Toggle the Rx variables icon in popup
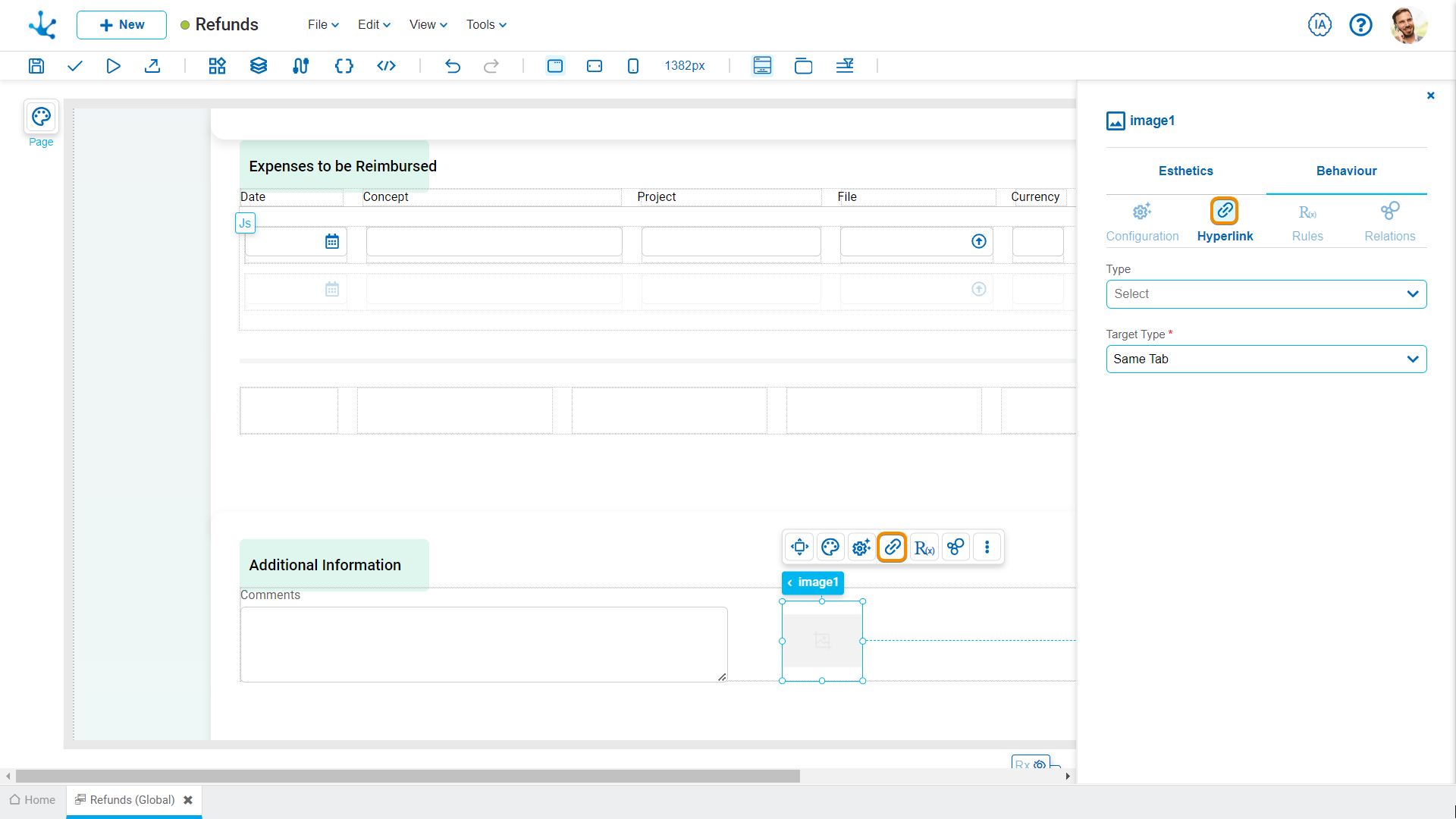The width and height of the screenshot is (1456, 819). tap(924, 547)
